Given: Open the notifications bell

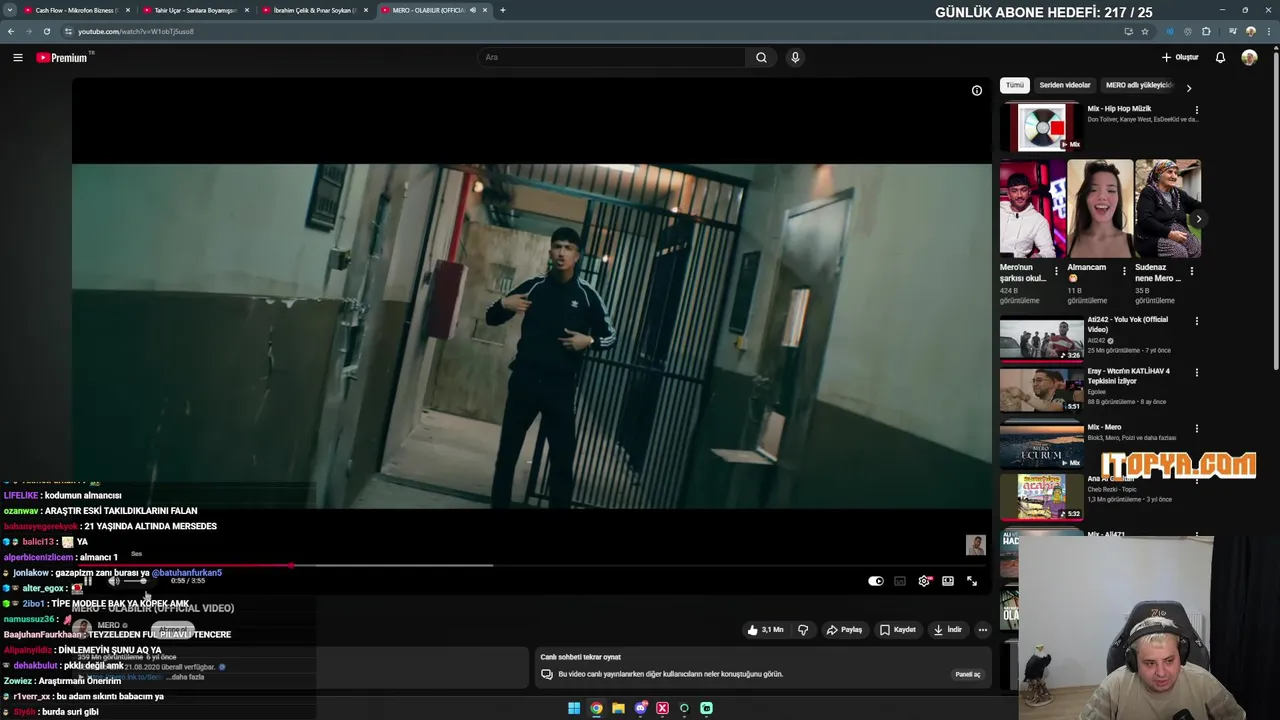Looking at the screenshot, I should pyautogui.click(x=1220, y=57).
